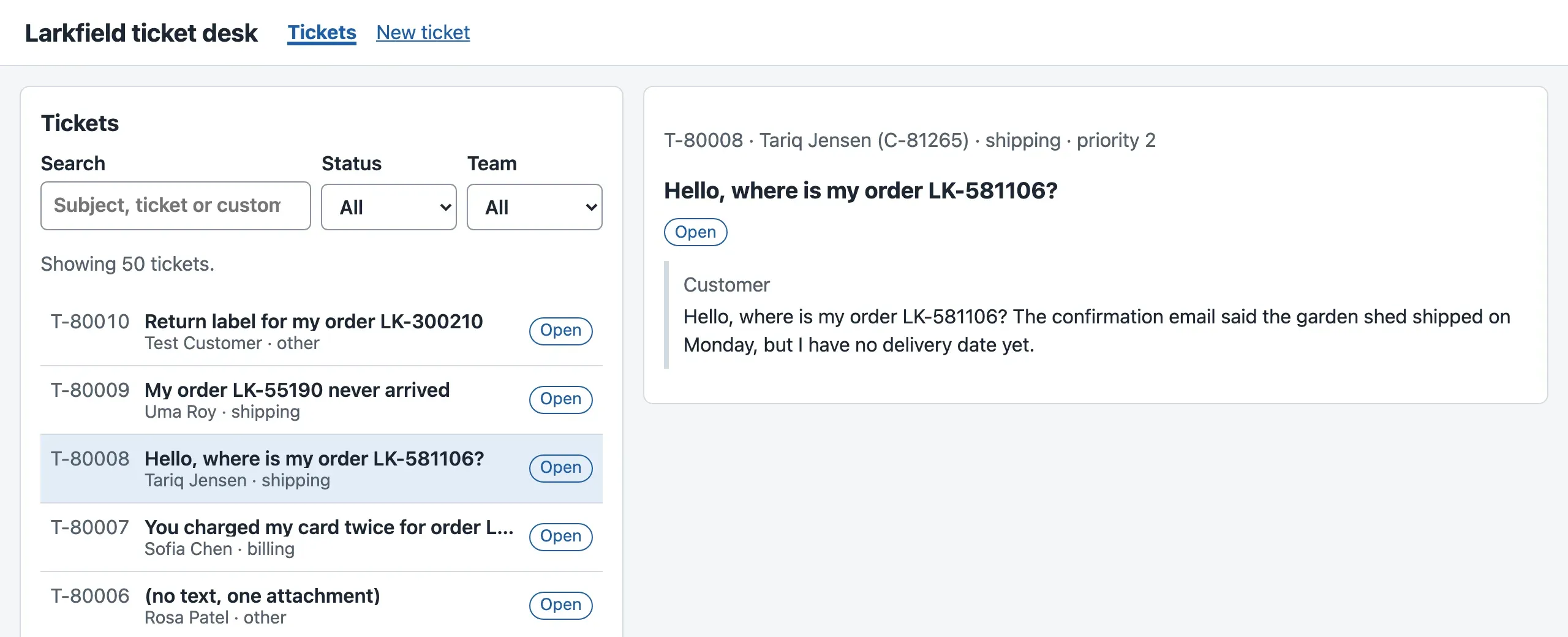Click the T-80009 ticket ID
Viewport: 1568px width, 637px height.
pyautogui.click(x=90, y=390)
